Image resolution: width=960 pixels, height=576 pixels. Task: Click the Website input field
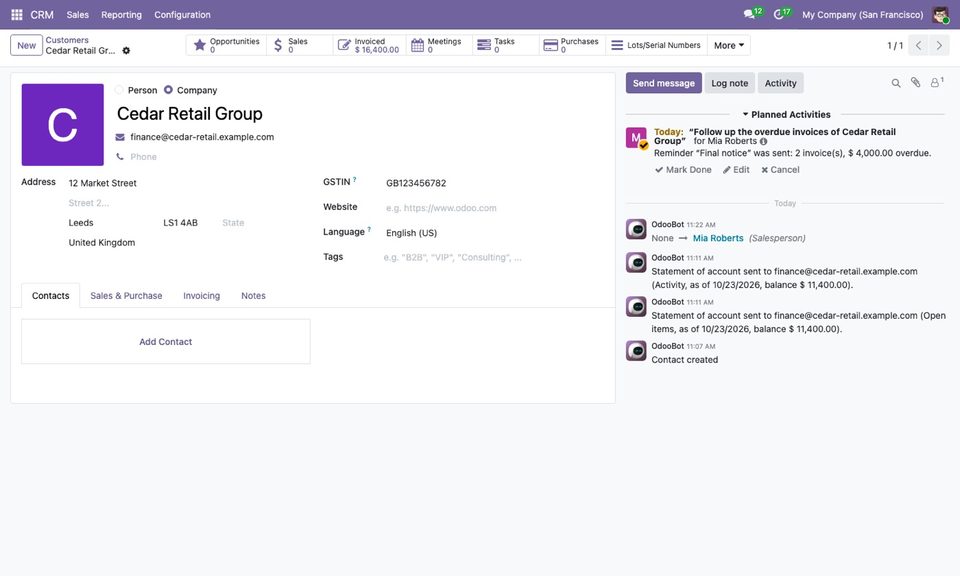point(493,208)
